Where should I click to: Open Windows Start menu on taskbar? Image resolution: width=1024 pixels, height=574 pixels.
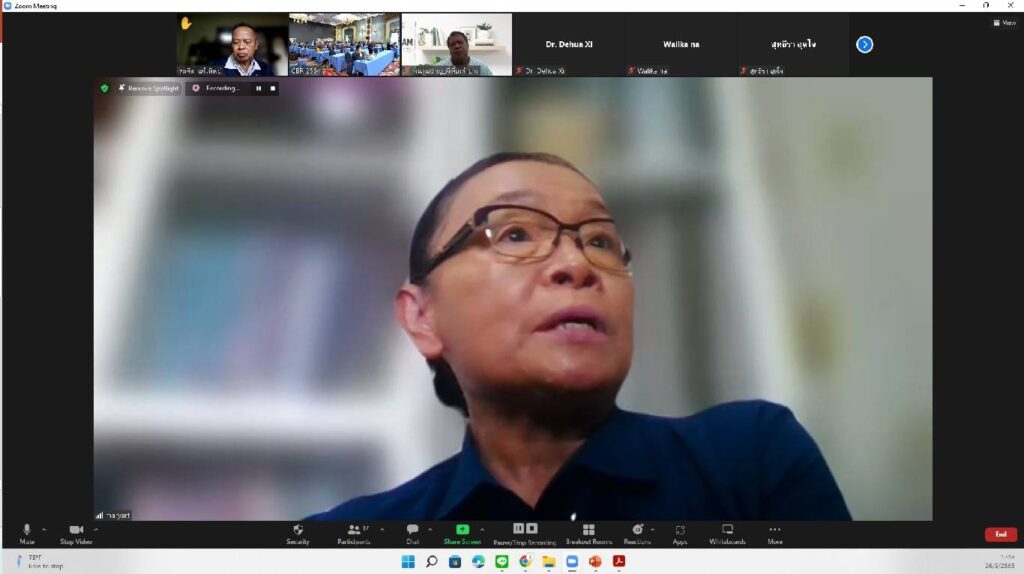point(408,562)
